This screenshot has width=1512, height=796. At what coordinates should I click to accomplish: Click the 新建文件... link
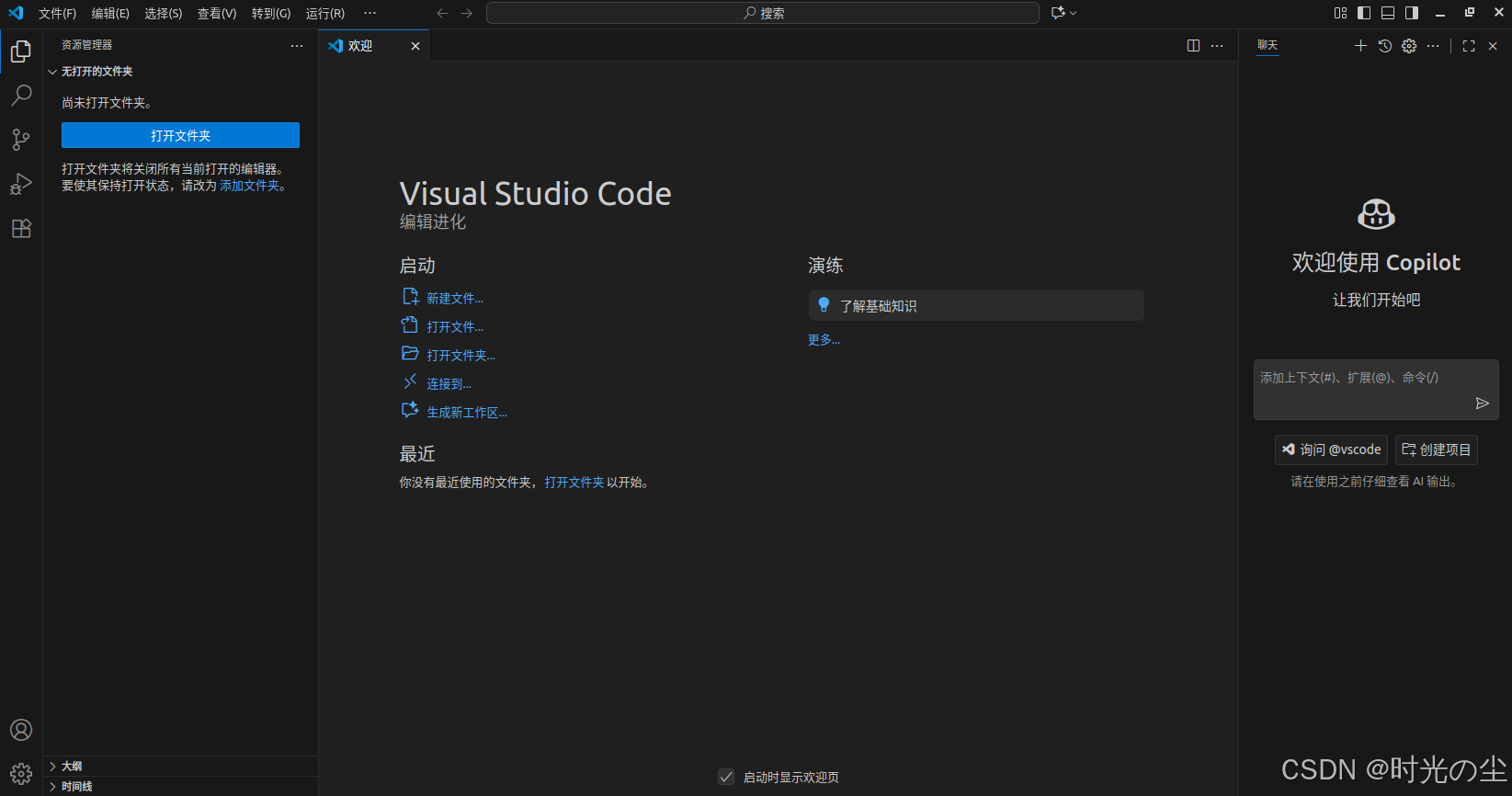tap(455, 299)
